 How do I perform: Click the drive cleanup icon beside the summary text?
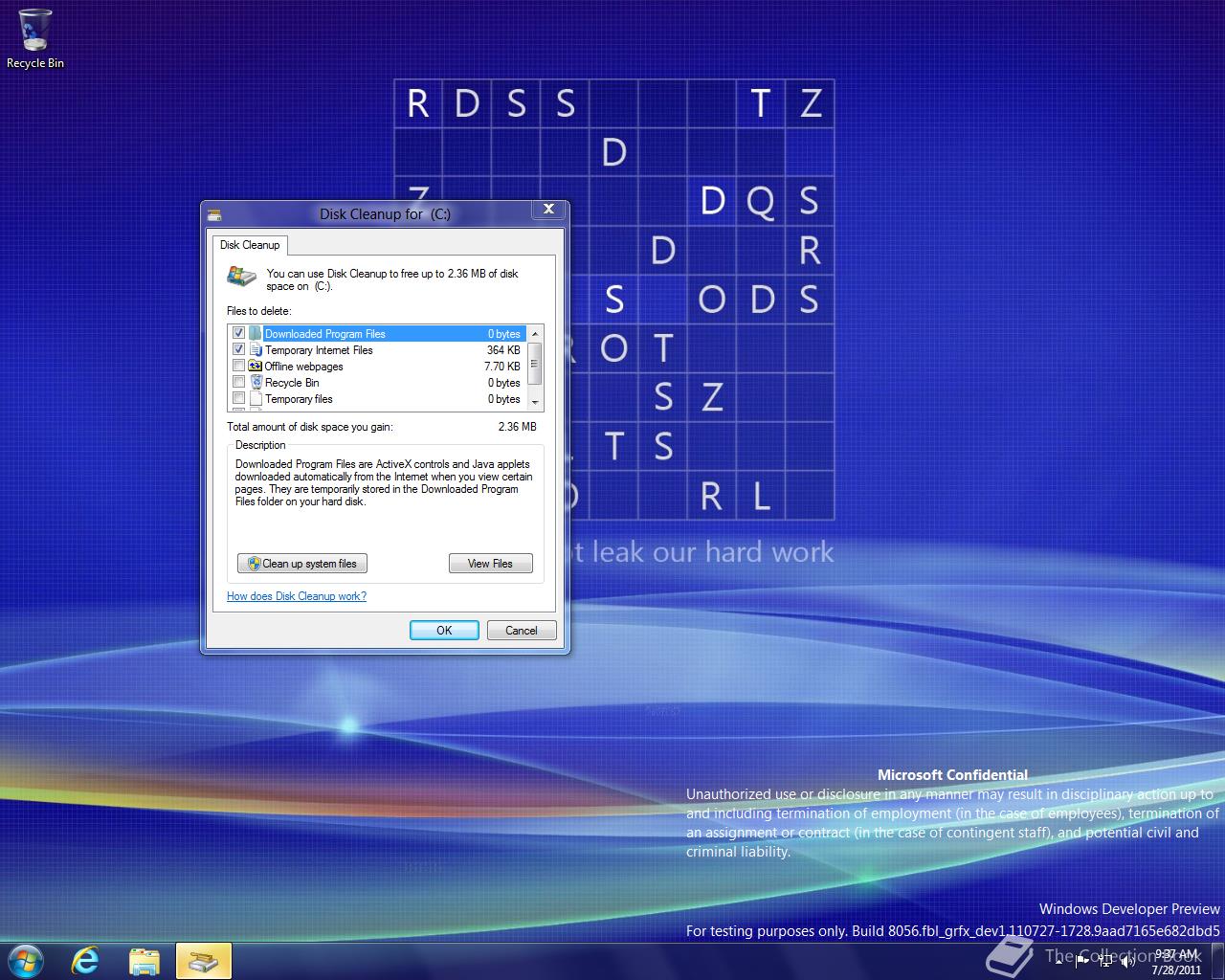point(241,277)
